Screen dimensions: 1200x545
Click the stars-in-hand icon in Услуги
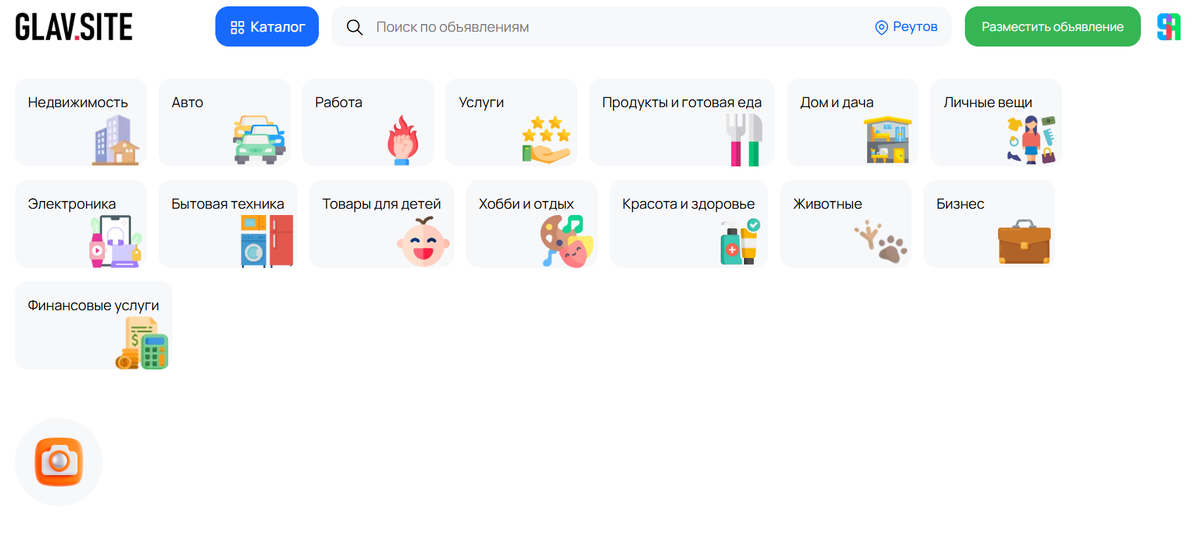(x=546, y=140)
